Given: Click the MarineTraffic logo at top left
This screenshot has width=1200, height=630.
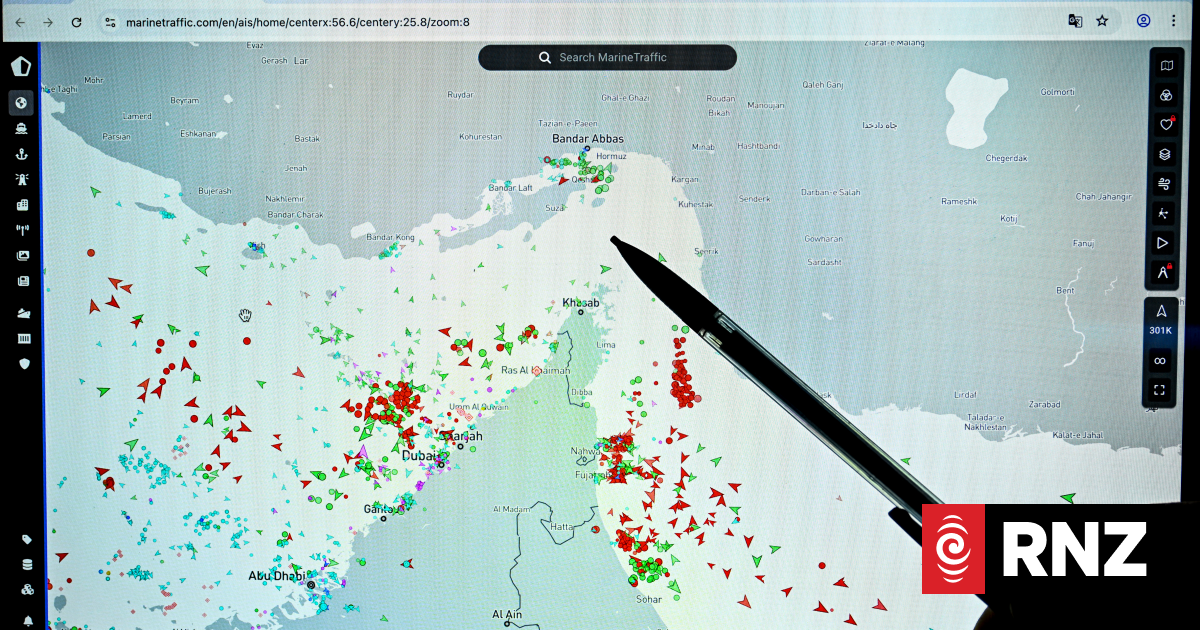Looking at the screenshot, I should pyautogui.click(x=21, y=66).
